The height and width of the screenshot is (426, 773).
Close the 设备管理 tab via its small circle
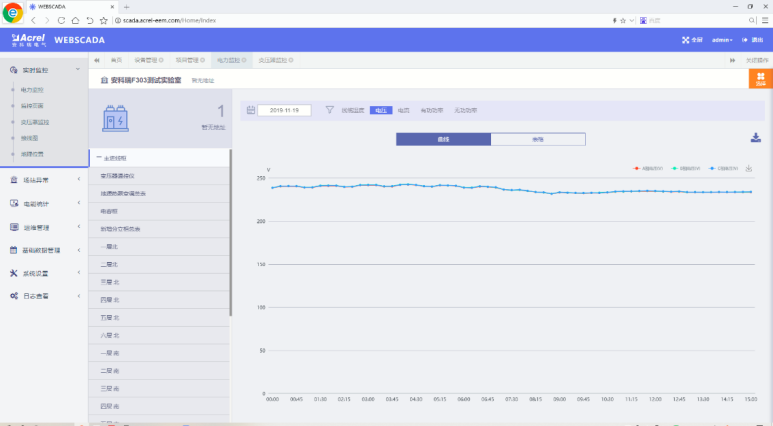(161, 60)
